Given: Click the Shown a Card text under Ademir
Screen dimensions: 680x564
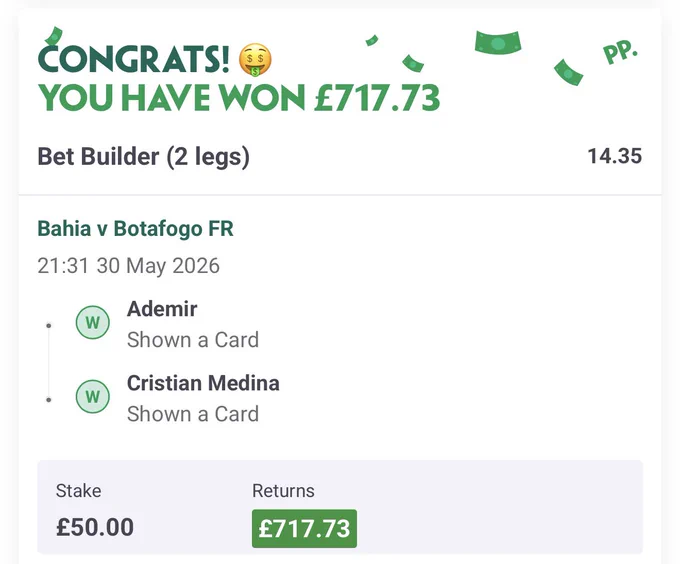Looking at the screenshot, I should [193, 340].
